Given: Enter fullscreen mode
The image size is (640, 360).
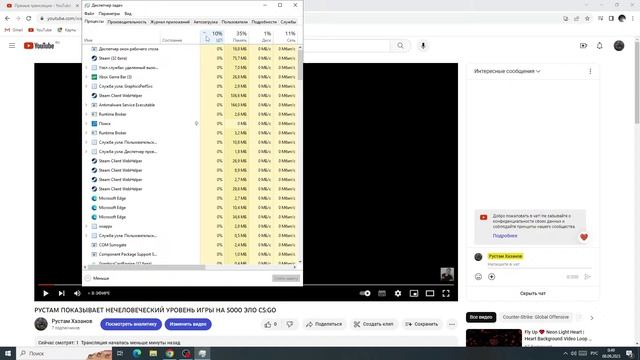Looking at the screenshot, I should point(446,293).
